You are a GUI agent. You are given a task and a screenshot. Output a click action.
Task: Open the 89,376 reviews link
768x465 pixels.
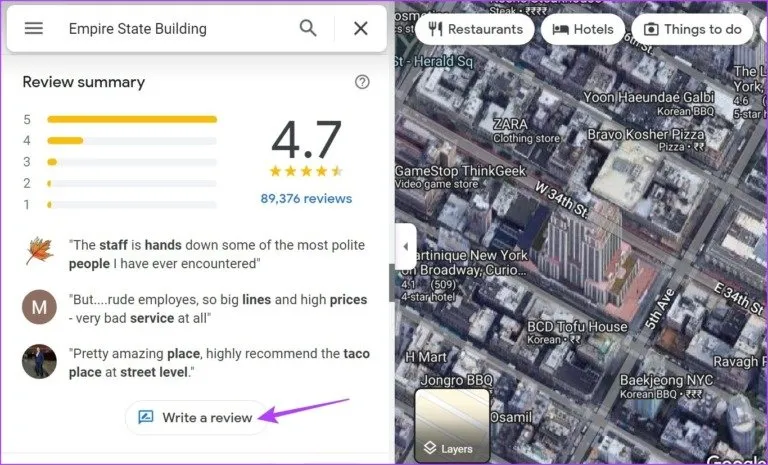tap(306, 198)
